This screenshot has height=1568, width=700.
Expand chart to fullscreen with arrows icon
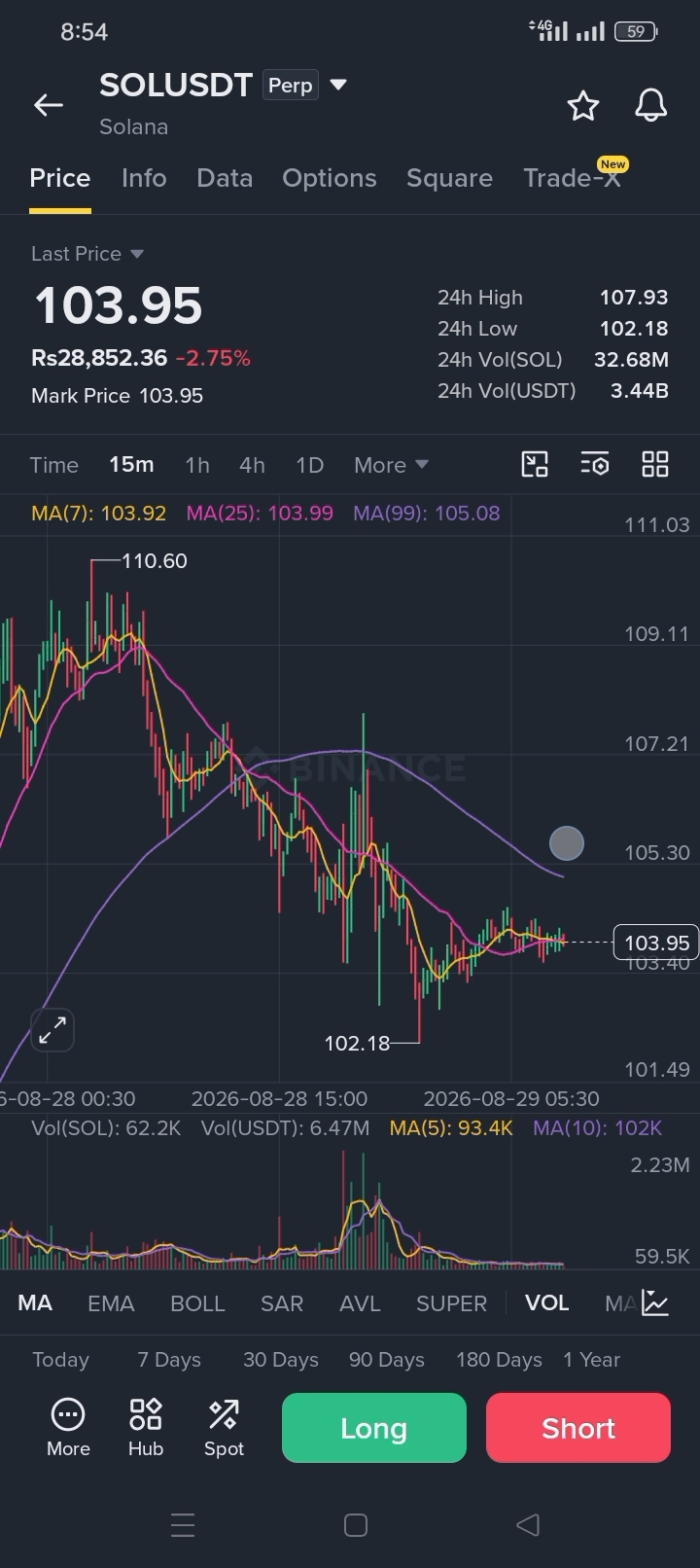52,1030
